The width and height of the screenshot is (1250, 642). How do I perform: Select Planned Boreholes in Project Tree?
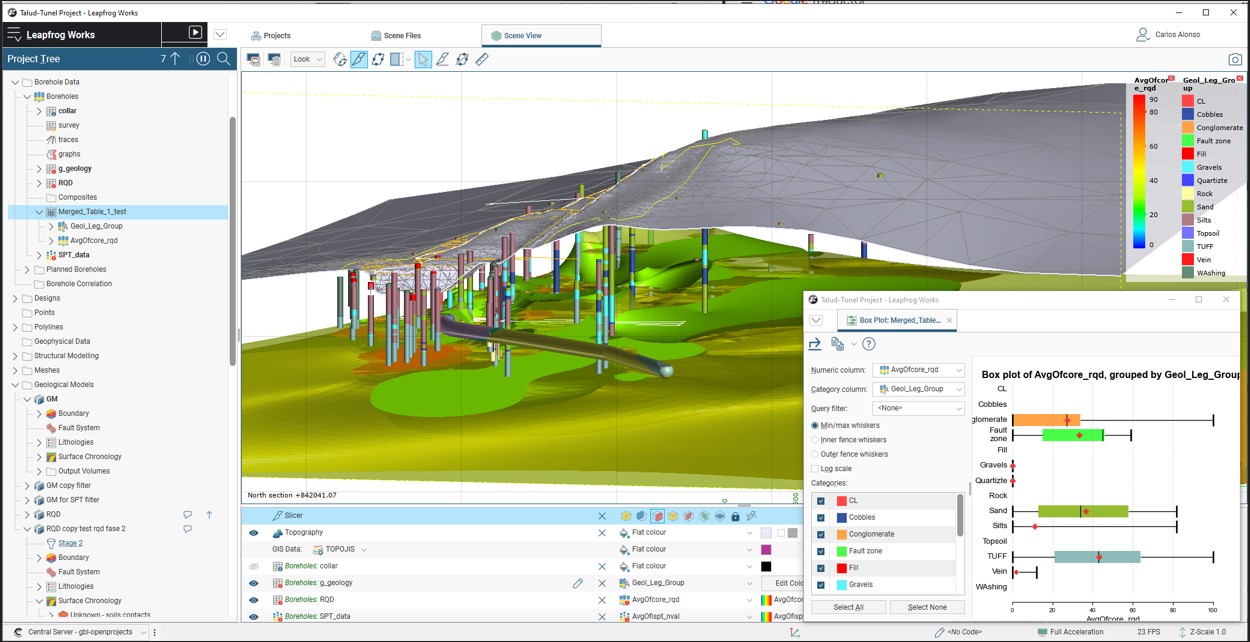[76, 269]
